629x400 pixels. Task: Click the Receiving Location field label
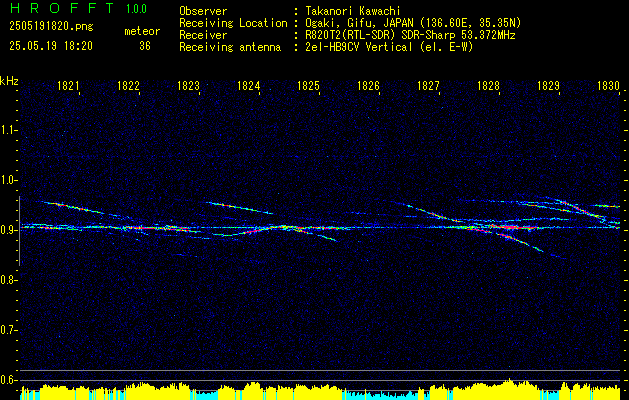233,23
